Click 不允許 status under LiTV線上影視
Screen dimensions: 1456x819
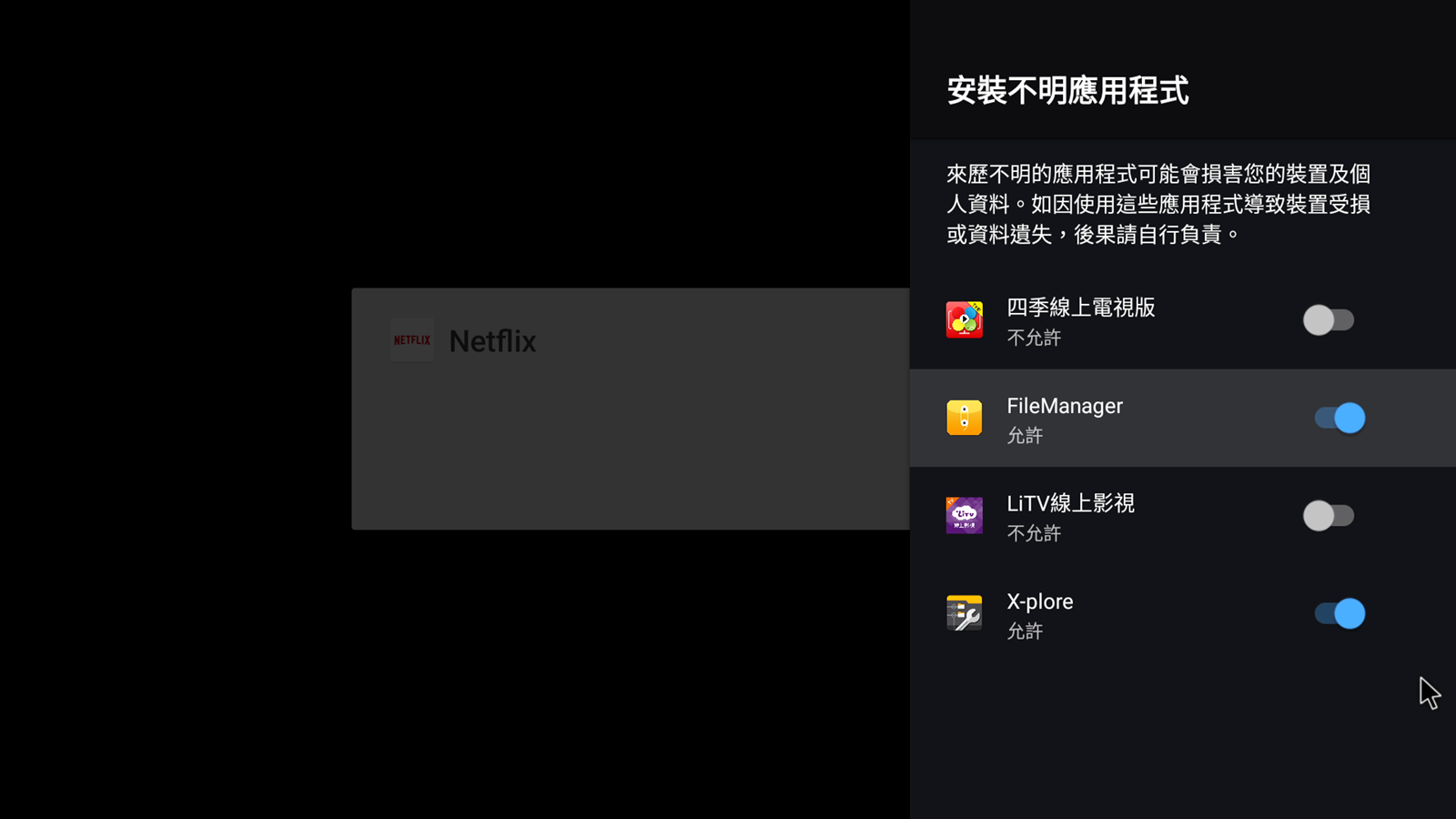coord(1034,533)
